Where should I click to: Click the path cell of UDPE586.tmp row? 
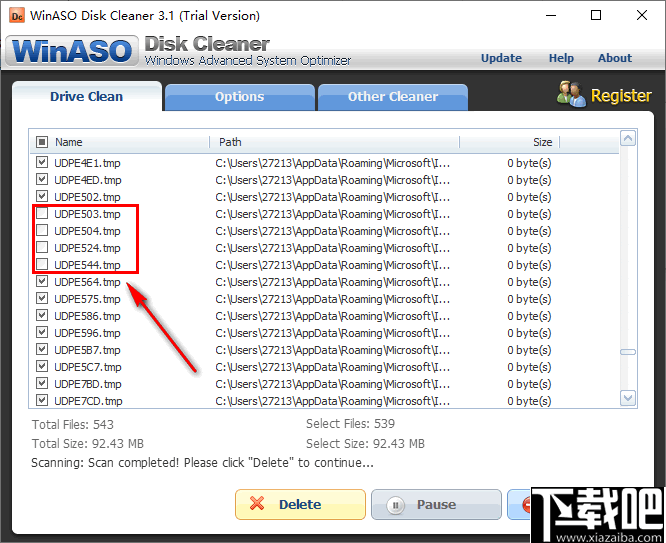tap(333, 316)
